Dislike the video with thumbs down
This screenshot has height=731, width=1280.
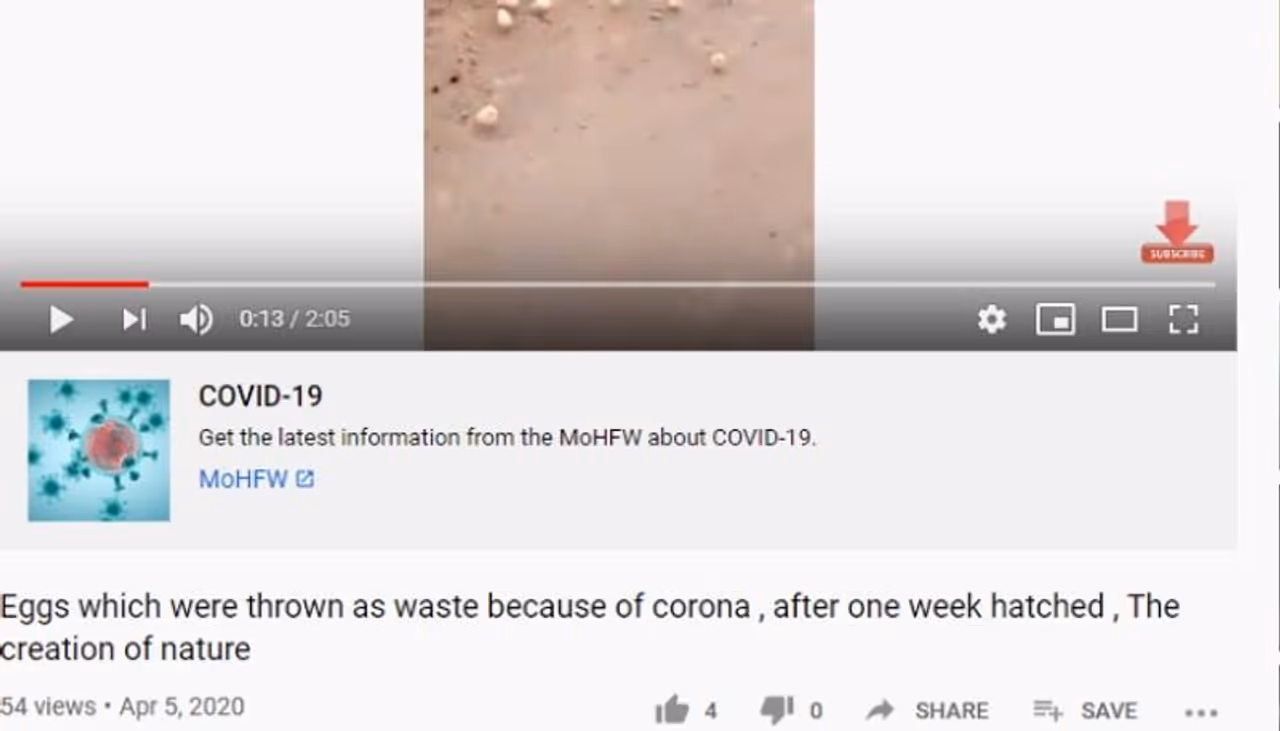click(777, 710)
